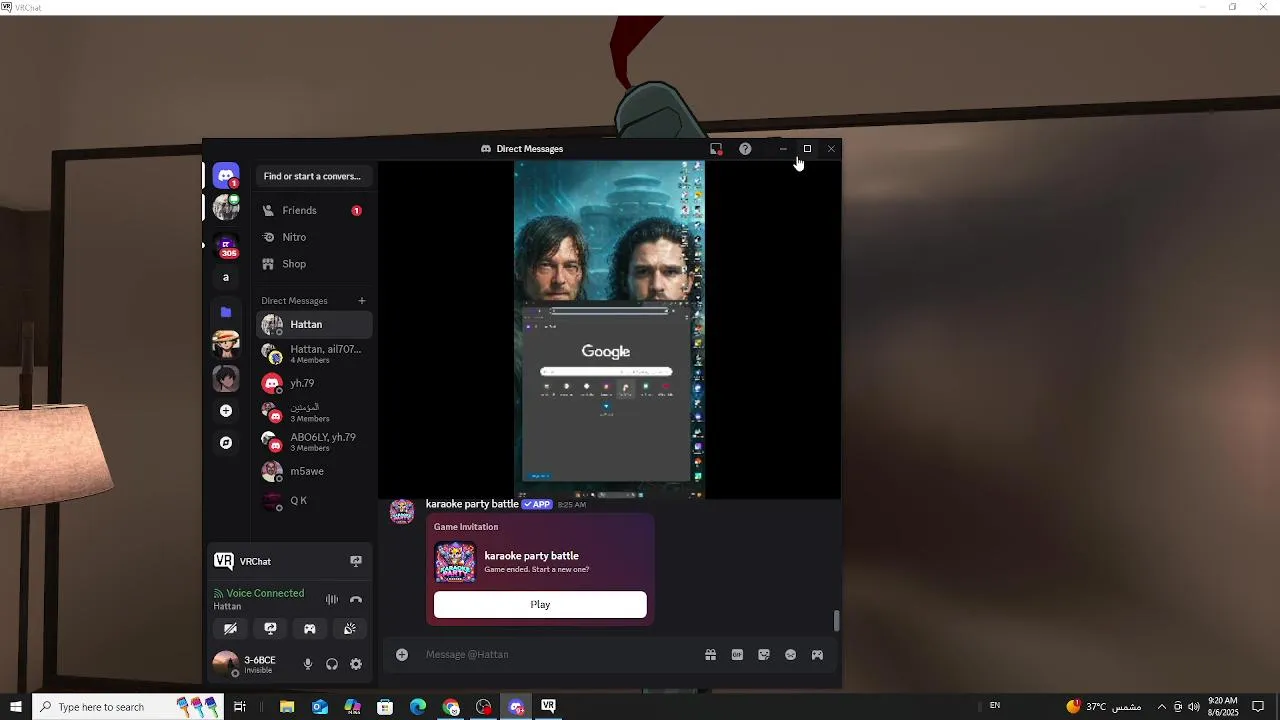Disconnect from voice call
The width and height of the screenshot is (1280, 720).
[356, 600]
